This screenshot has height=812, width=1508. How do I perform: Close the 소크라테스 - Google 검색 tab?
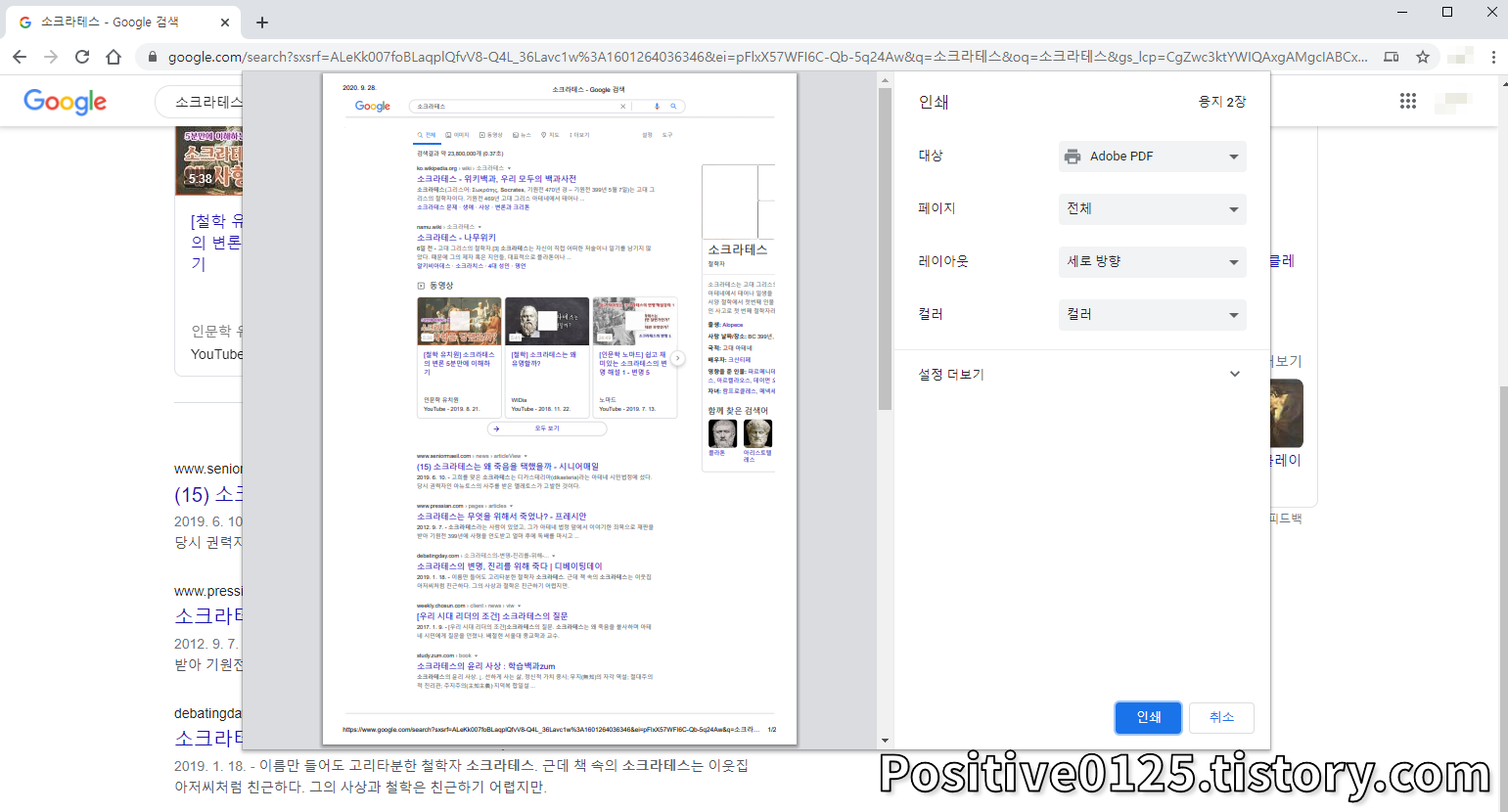pyautogui.click(x=224, y=22)
